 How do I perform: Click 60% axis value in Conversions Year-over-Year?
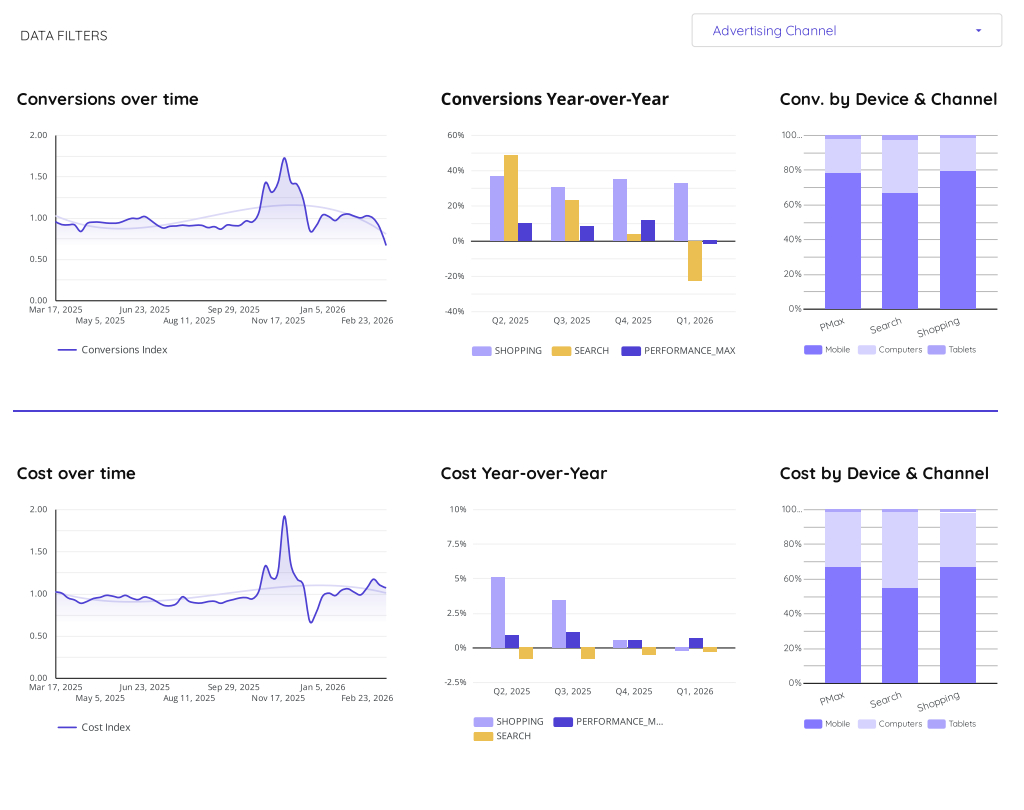456,136
